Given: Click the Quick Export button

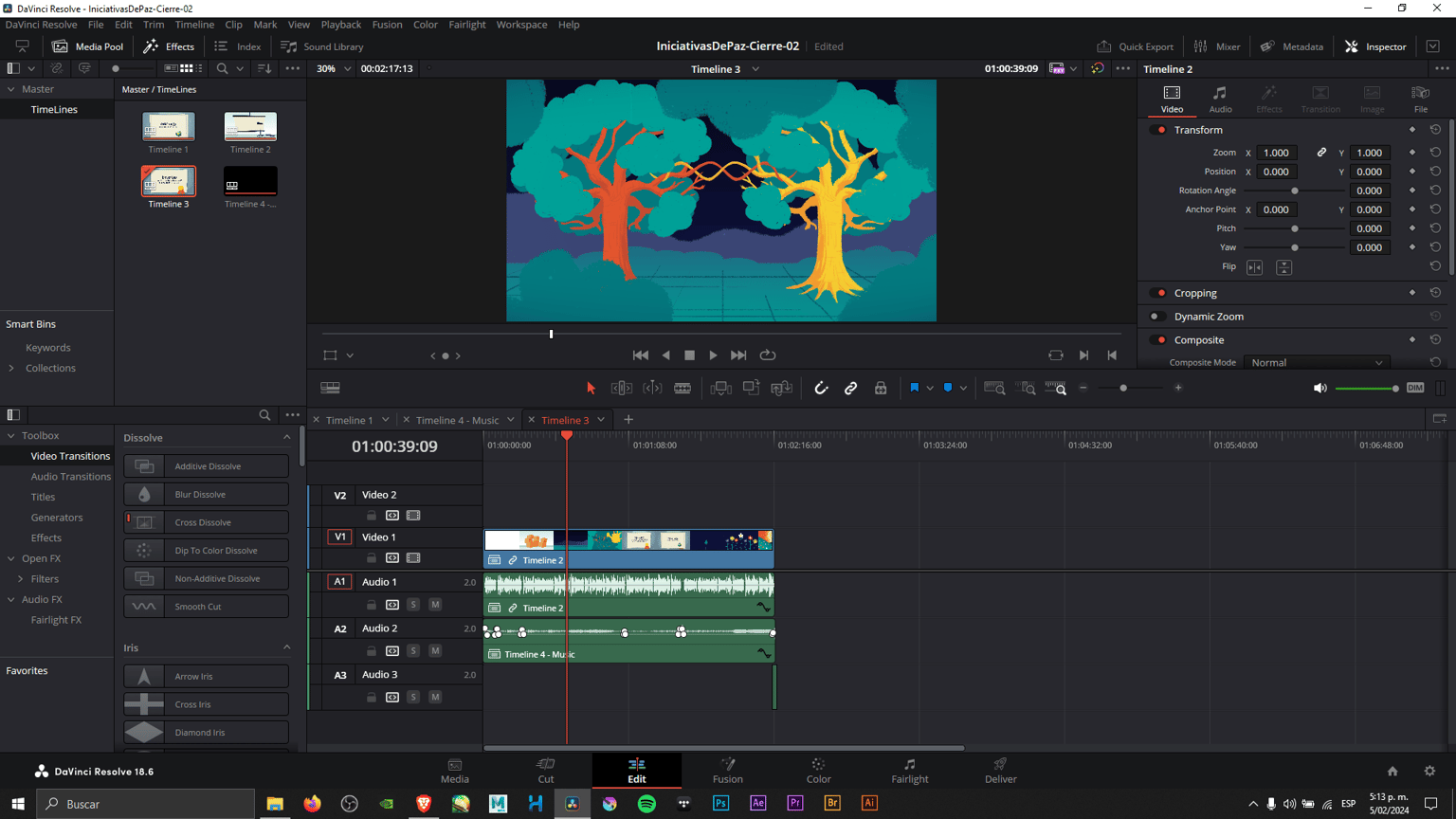Looking at the screenshot, I should pos(1135,46).
